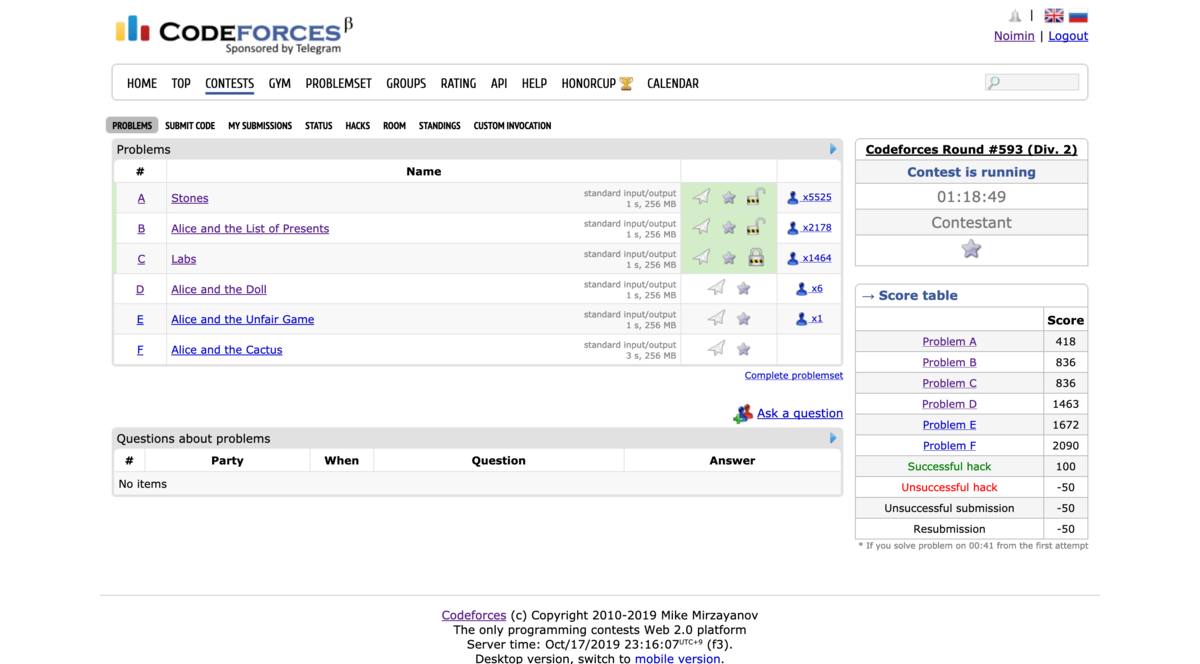Open the CALENDAR menu item
This screenshot has width=1200, height=664.
[673, 84]
